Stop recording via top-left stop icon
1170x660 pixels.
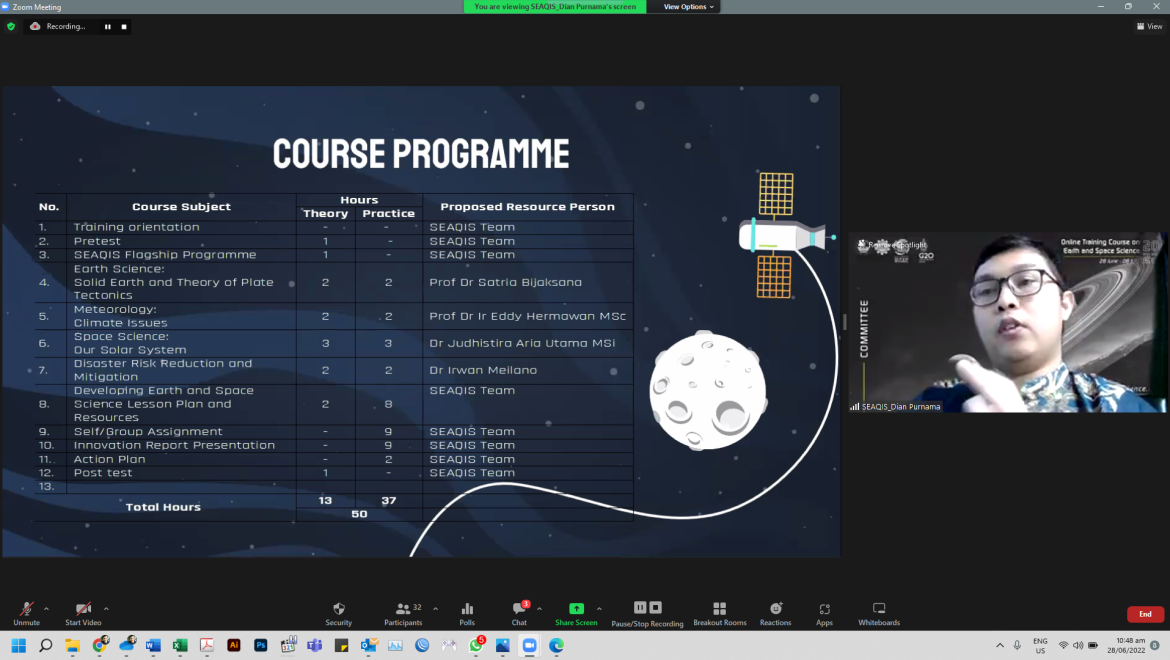[x=123, y=27]
